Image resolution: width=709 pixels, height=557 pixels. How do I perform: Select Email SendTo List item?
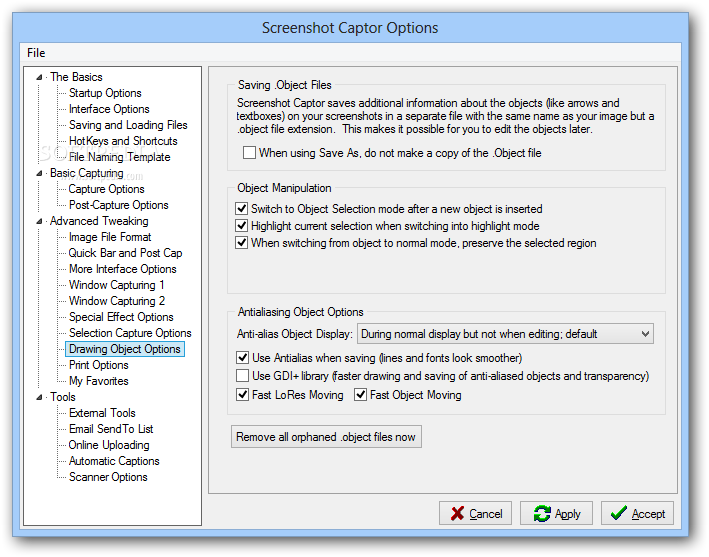111,429
